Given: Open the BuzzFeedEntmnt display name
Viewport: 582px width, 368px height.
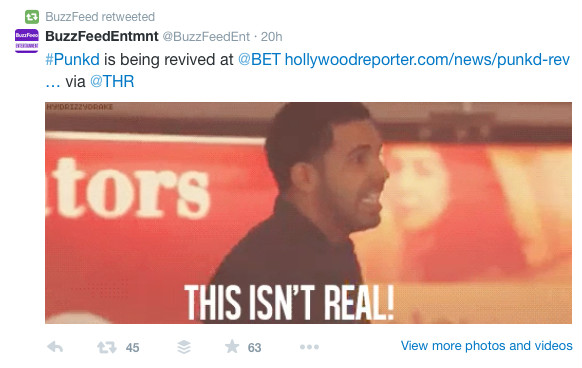Looking at the screenshot, I should pyautogui.click(x=102, y=36).
